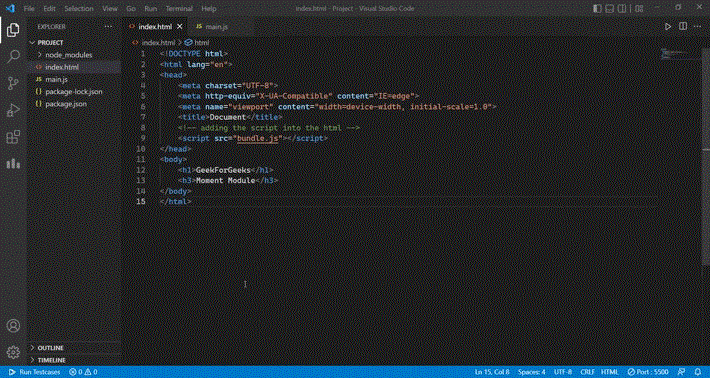The width and height of the screenshot is (710, 378).
Task: Click Port : 5500 Live Server status
Action: (648, 372)
